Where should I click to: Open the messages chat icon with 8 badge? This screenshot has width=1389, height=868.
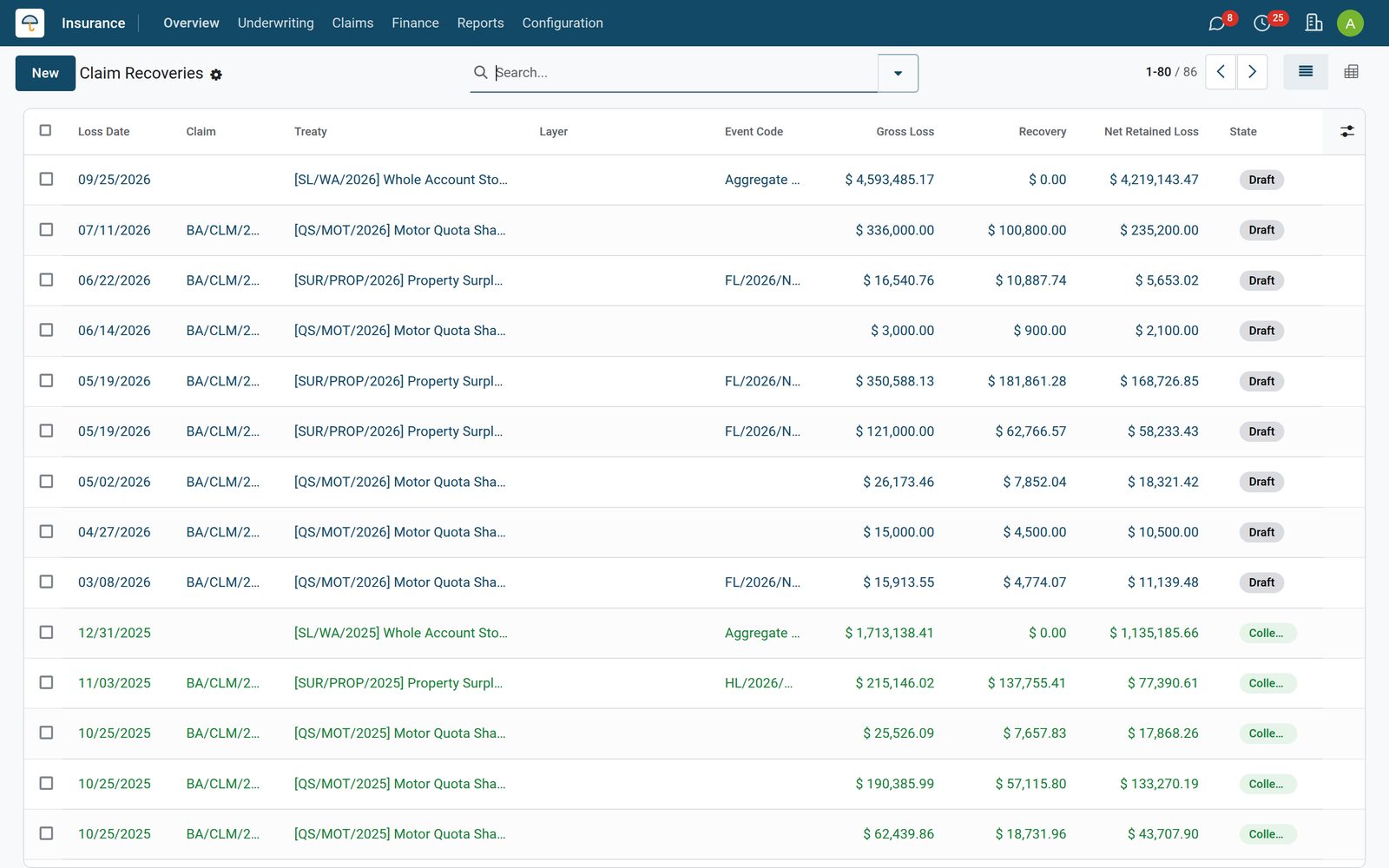coord(1217,23)
